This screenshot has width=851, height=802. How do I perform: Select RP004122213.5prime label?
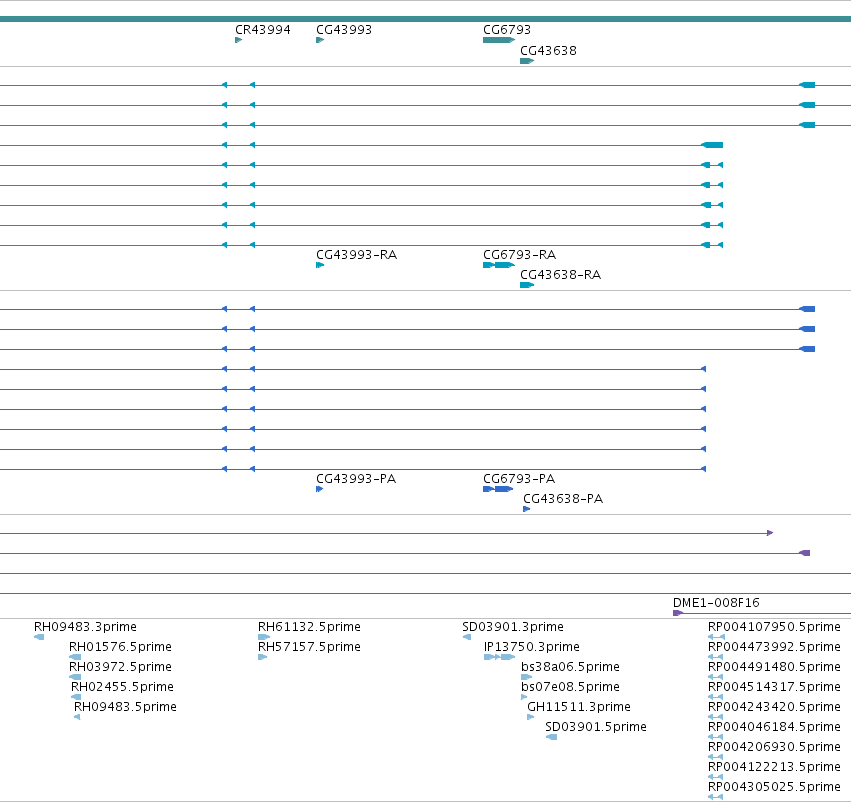(774, 767)
